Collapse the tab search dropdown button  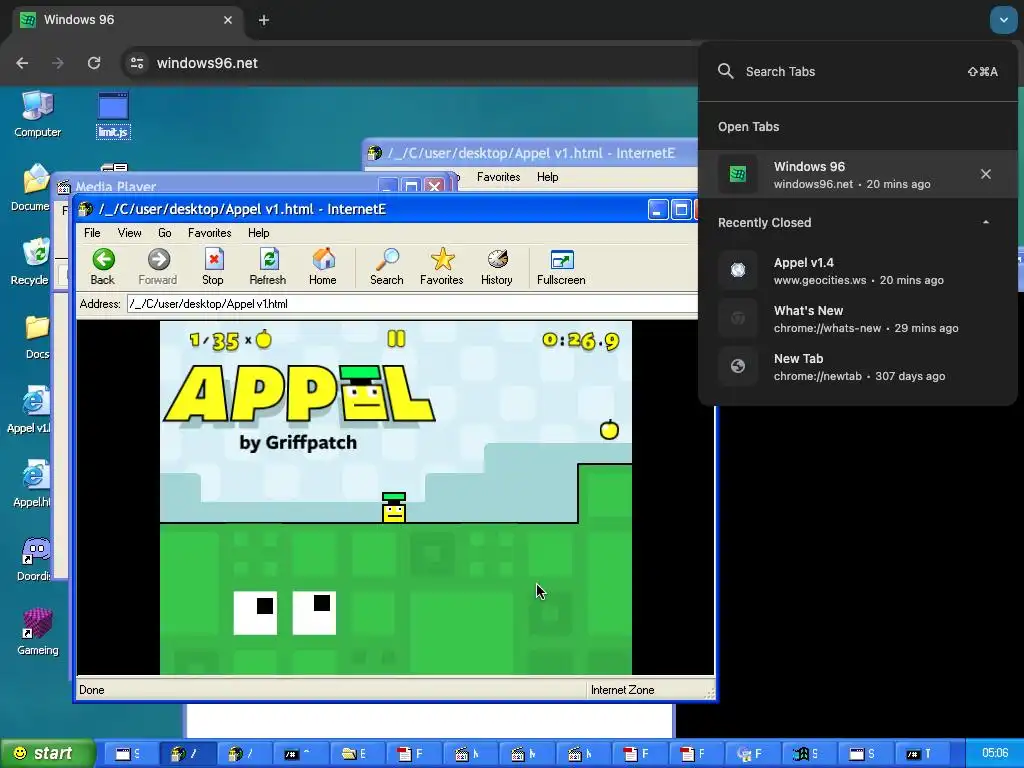(x=1004, y=20)
